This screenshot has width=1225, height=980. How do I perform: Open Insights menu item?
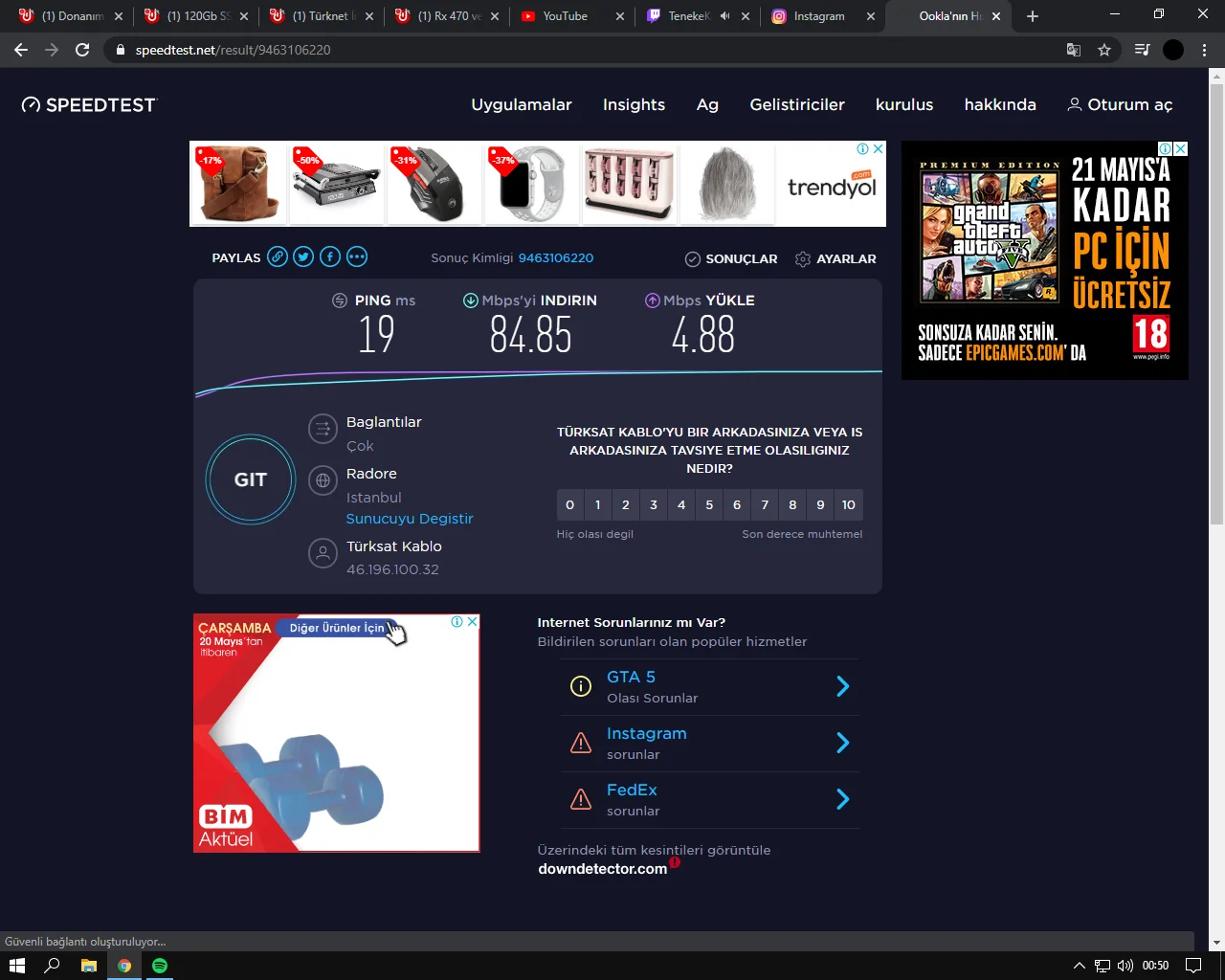tap(634, 105)
